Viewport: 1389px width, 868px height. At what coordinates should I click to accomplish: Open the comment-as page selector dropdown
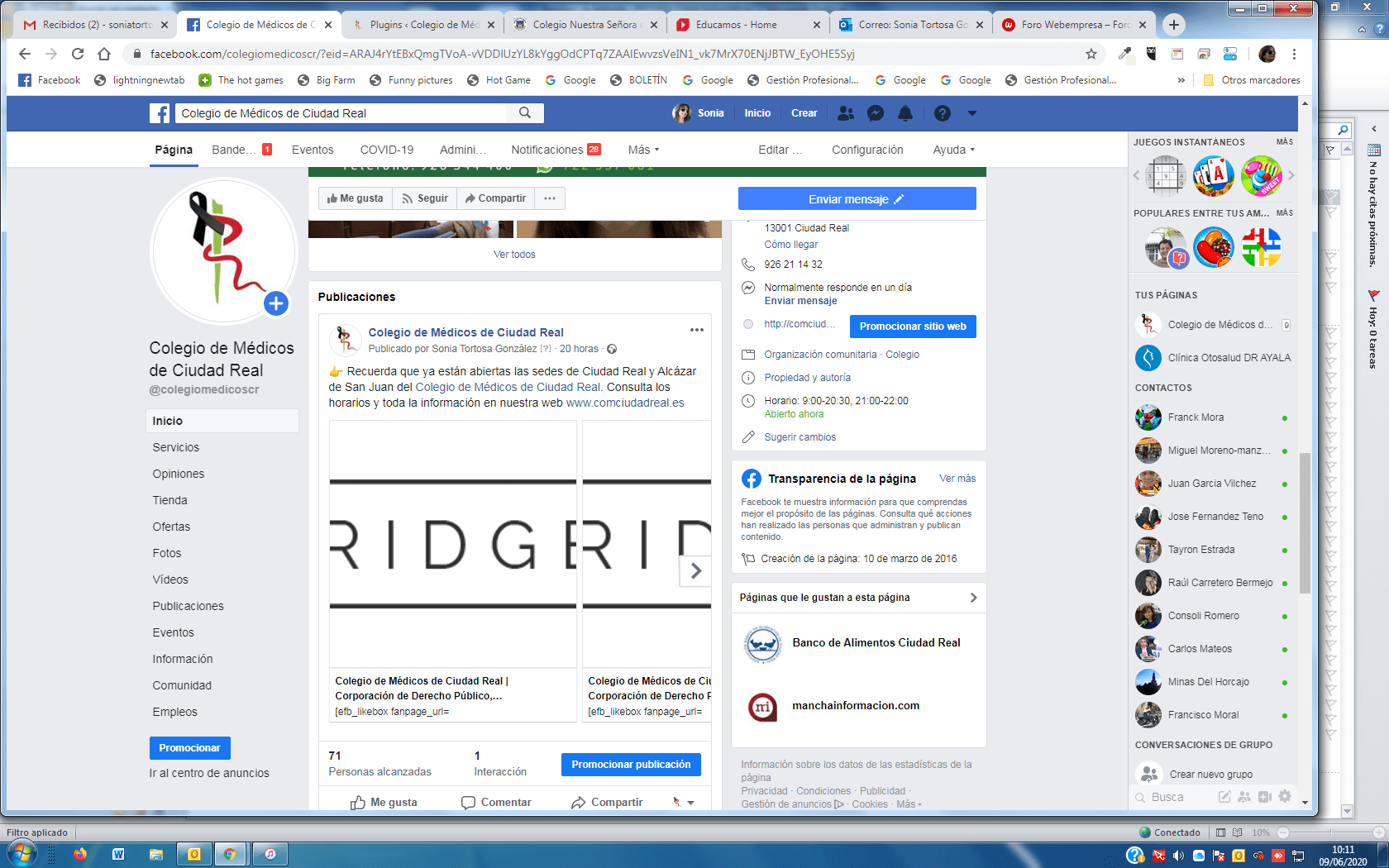[x=683, y=802]
